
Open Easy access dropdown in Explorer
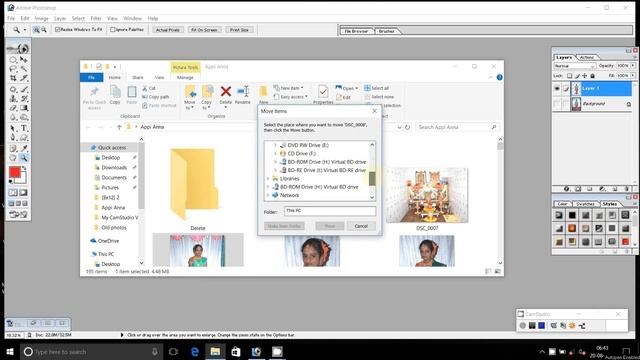point(291,97)
